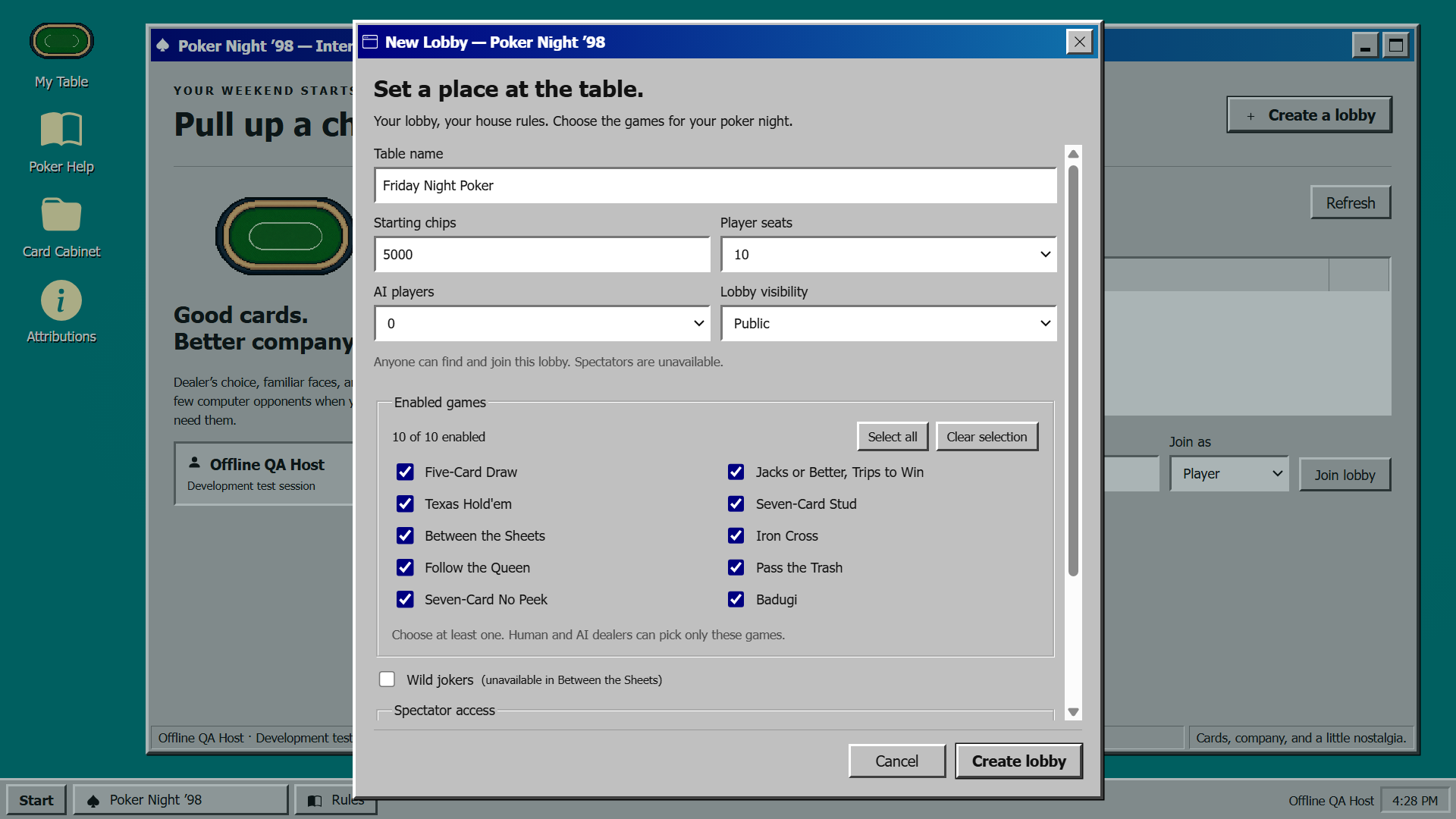Click the poker table illustration in main window
1456x819 pixels.
point(285,237)
